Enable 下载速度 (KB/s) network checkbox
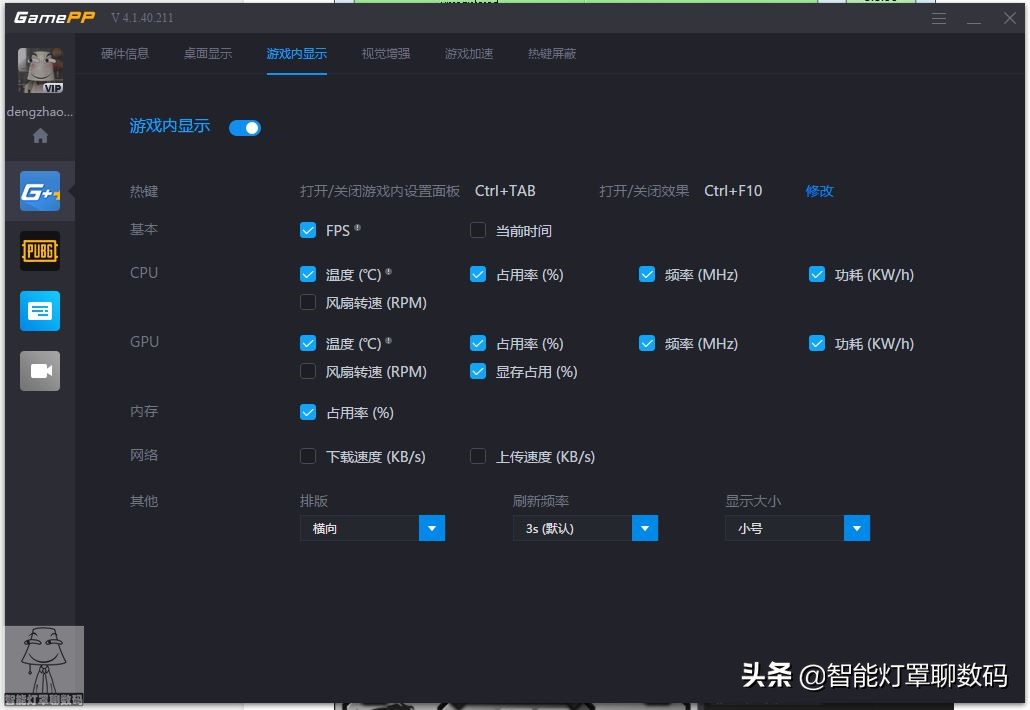 point(308,456)
